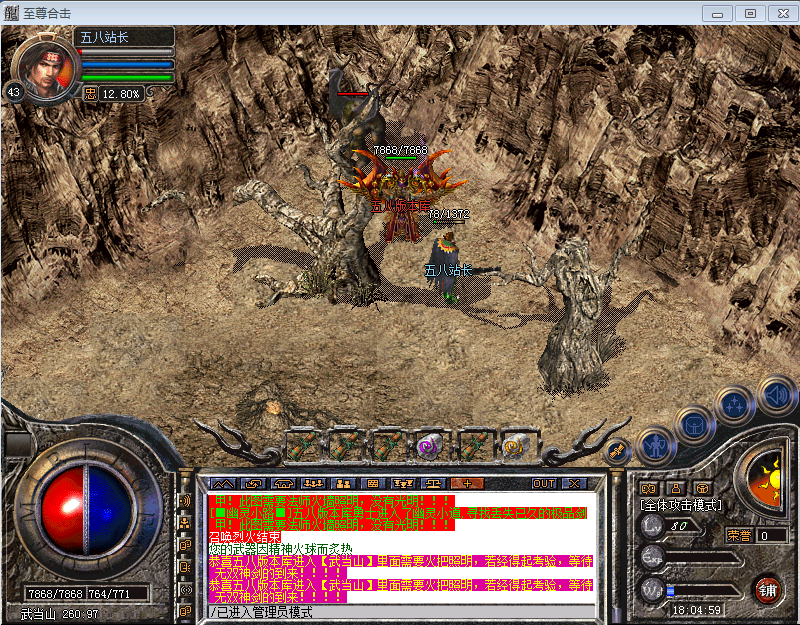Click the map location 武当山 260:97
This screenshot has height=625, width=800.
[59, 614]
